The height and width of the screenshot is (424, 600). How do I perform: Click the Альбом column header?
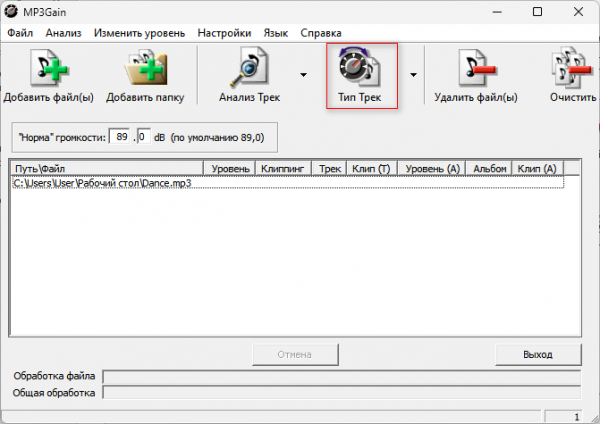tap(489, 169)
